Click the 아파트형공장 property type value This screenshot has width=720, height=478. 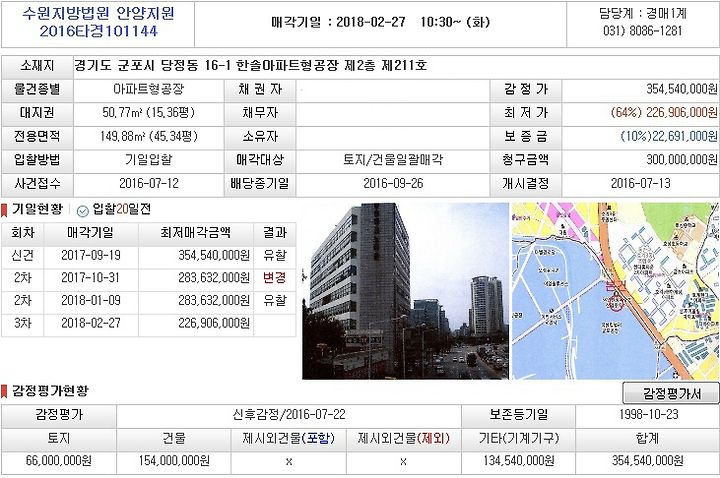pos(148,89)
